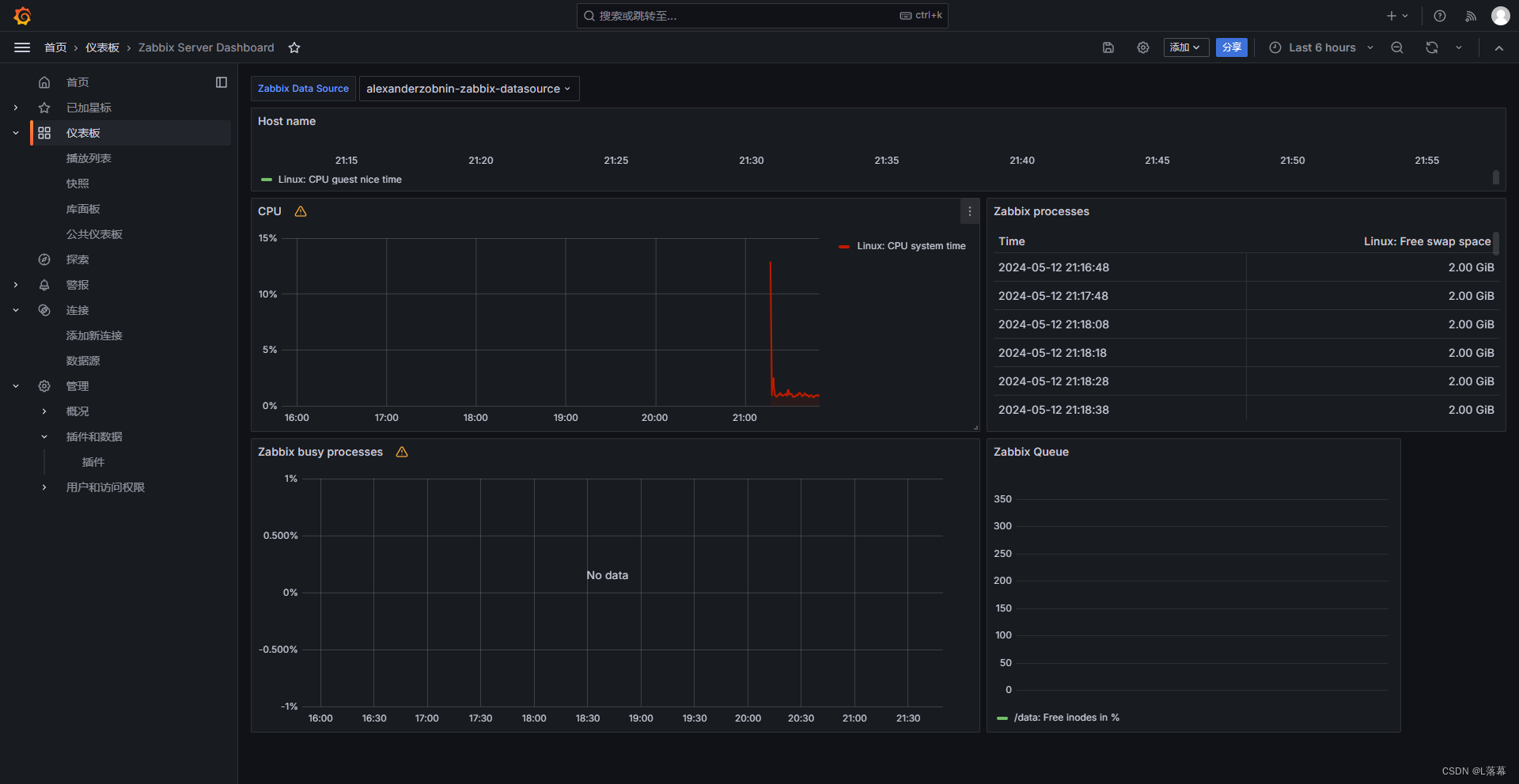The width and height of the screenshot is (1519, 784).
Task: Click the Zabbix busy processes panel title
Action: pyautogui.click(x=320, y=452)
